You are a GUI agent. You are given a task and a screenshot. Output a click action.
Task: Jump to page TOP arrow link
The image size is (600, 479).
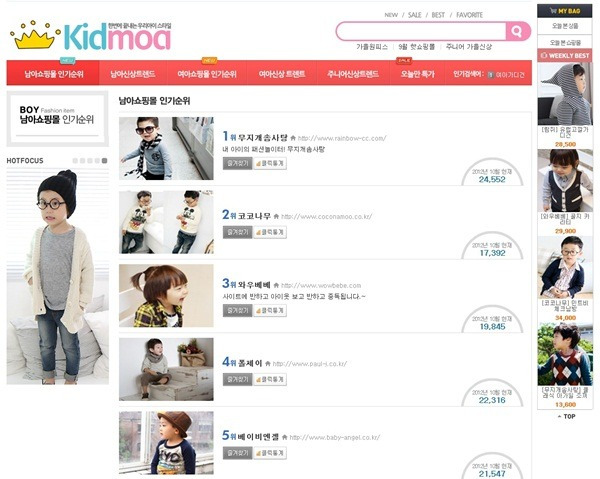pos(566,416)
